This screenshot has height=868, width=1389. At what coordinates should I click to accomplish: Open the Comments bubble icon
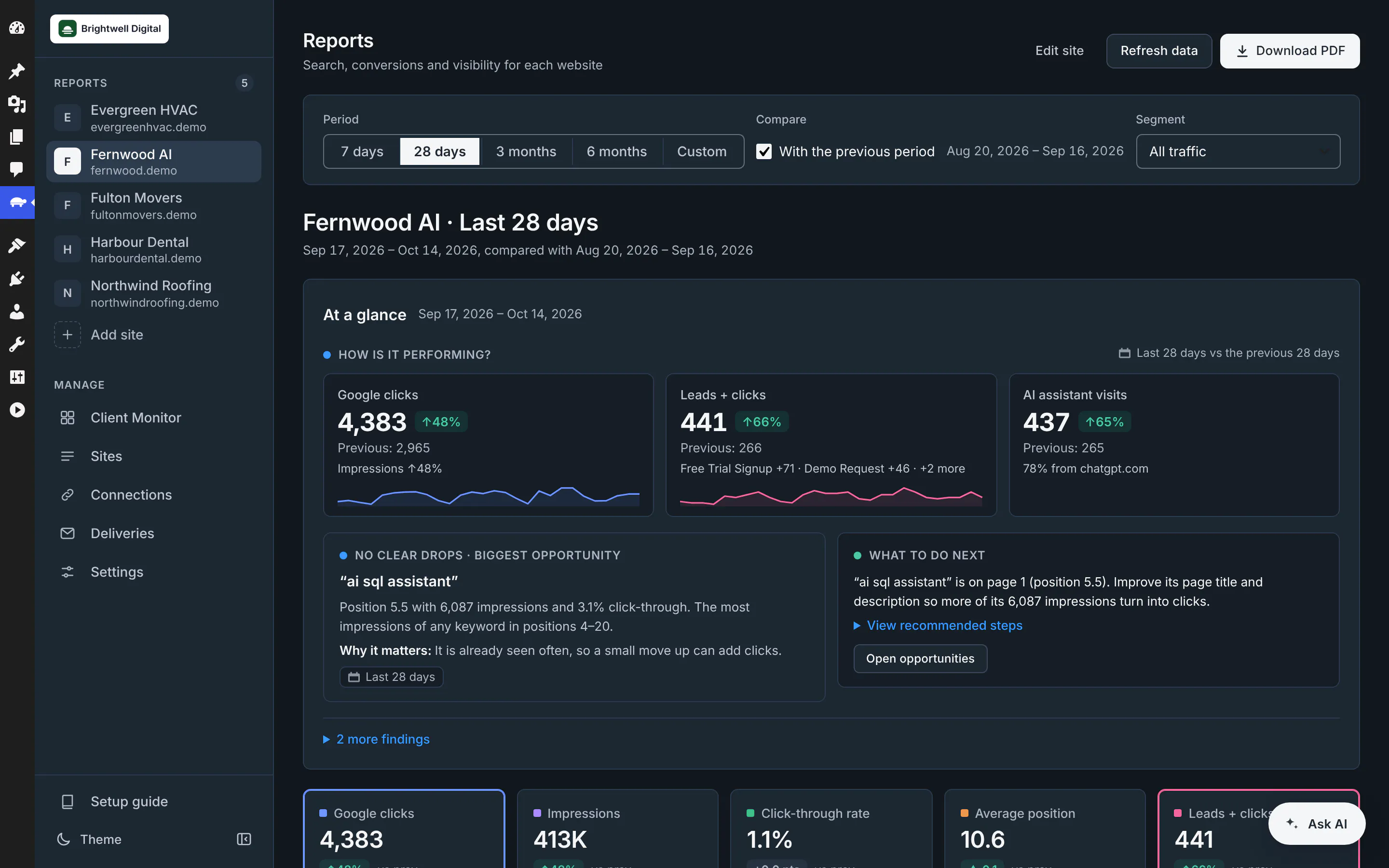tap(17, 169)
